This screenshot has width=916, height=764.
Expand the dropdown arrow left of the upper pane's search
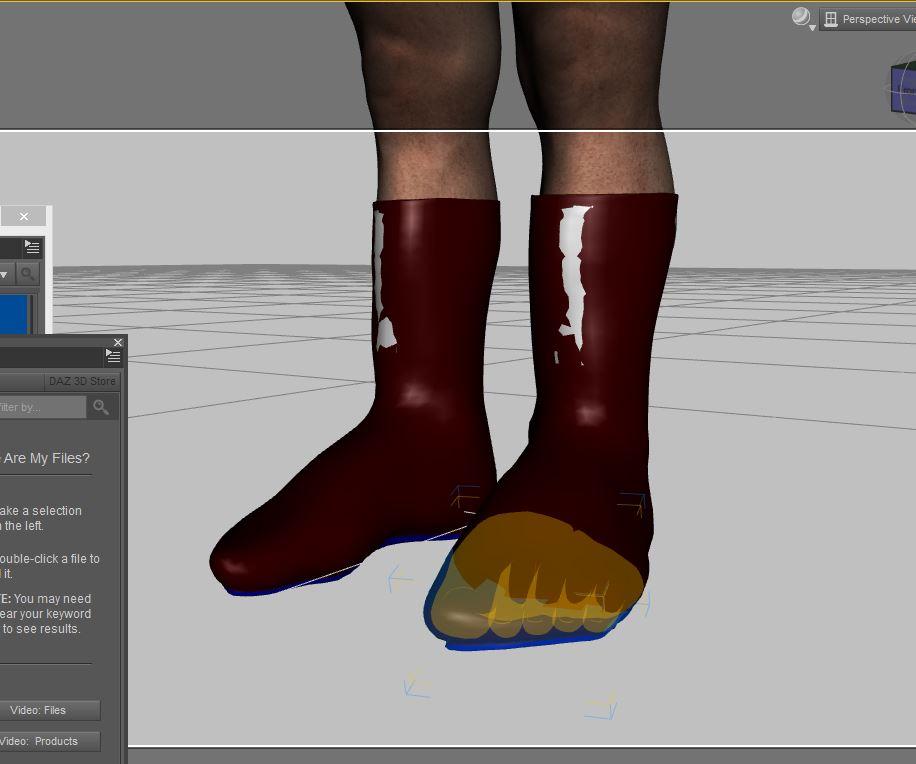pos(4,274)
